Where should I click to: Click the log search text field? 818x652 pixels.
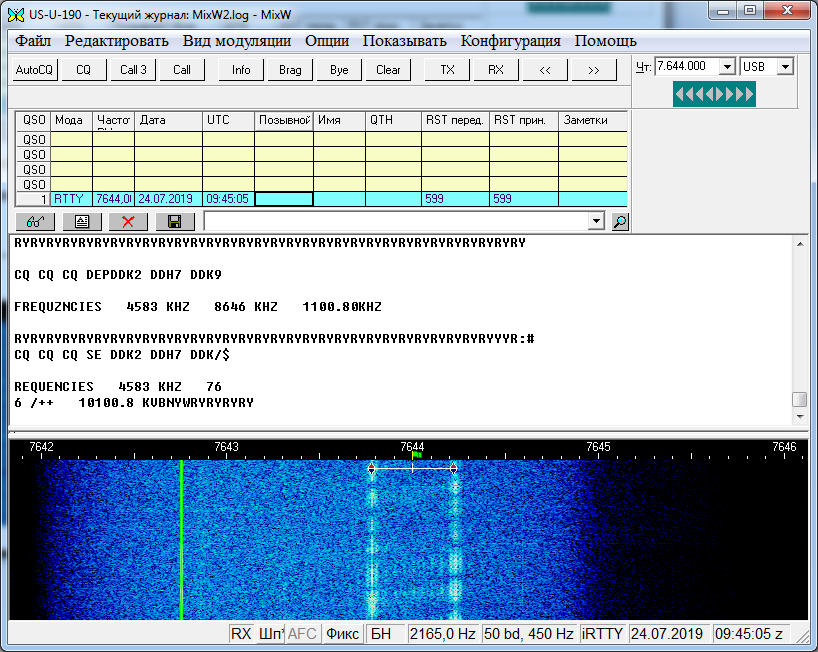[396, 221]
